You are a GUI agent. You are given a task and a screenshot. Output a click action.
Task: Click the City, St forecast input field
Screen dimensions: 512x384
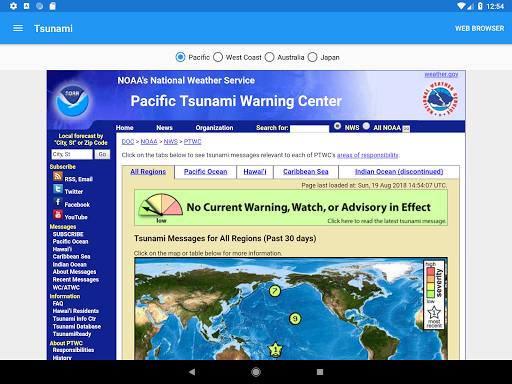coord(72,154)
